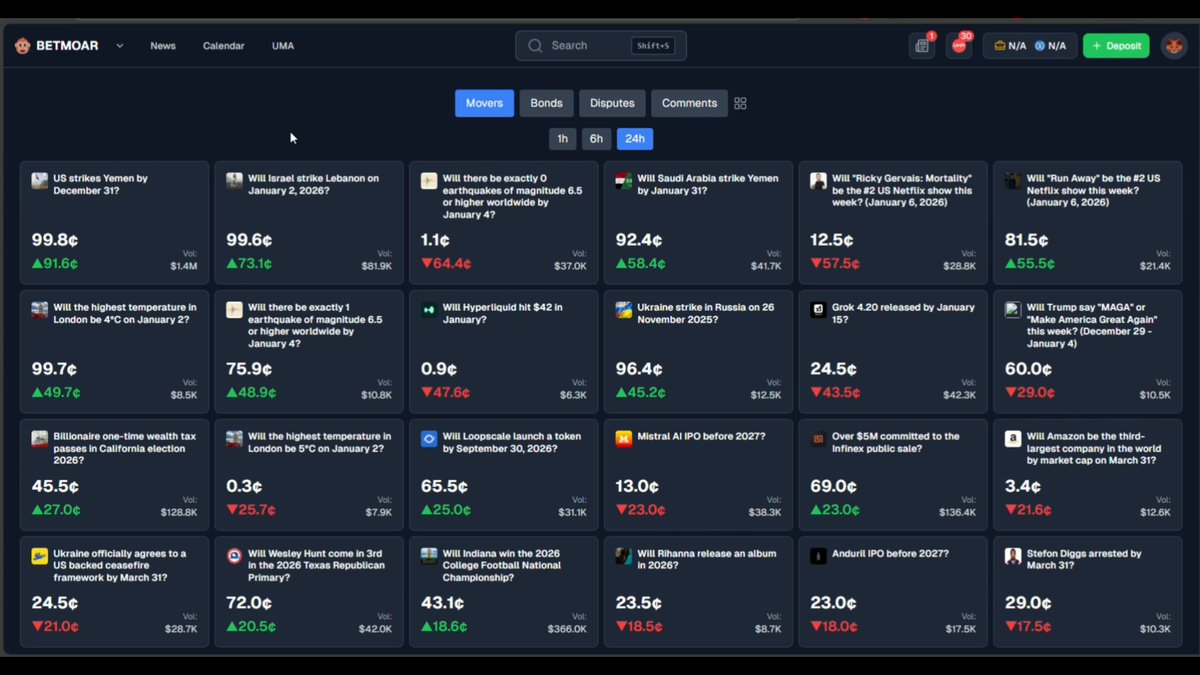Screen dimensions: 1200x675
Task: Expand the BETMOAR dropdown chevron
Action: (120, 46)
